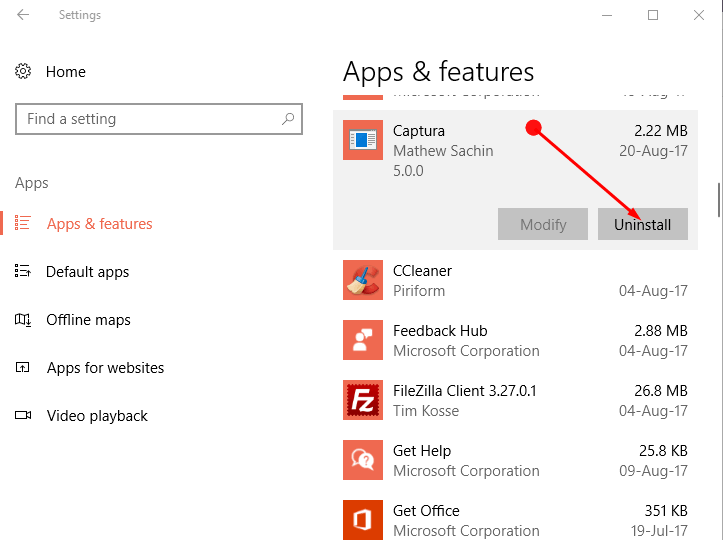Viewport: 723px width, 540px height.
Task: Close the Settings window
Action: coord(699,15)
